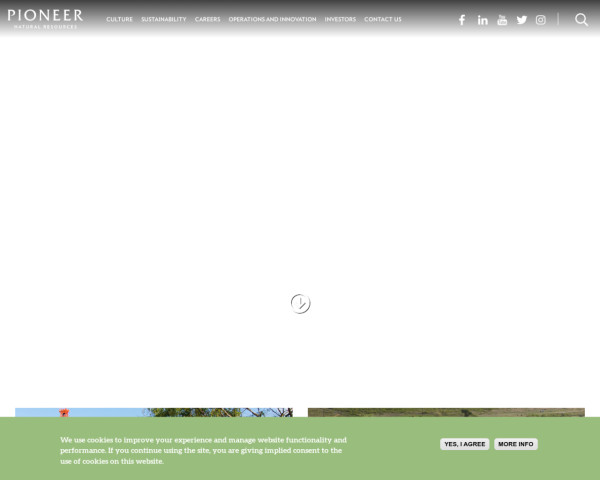
Task: Open Pioneer's Twitter profile
Action: [522, 20]
